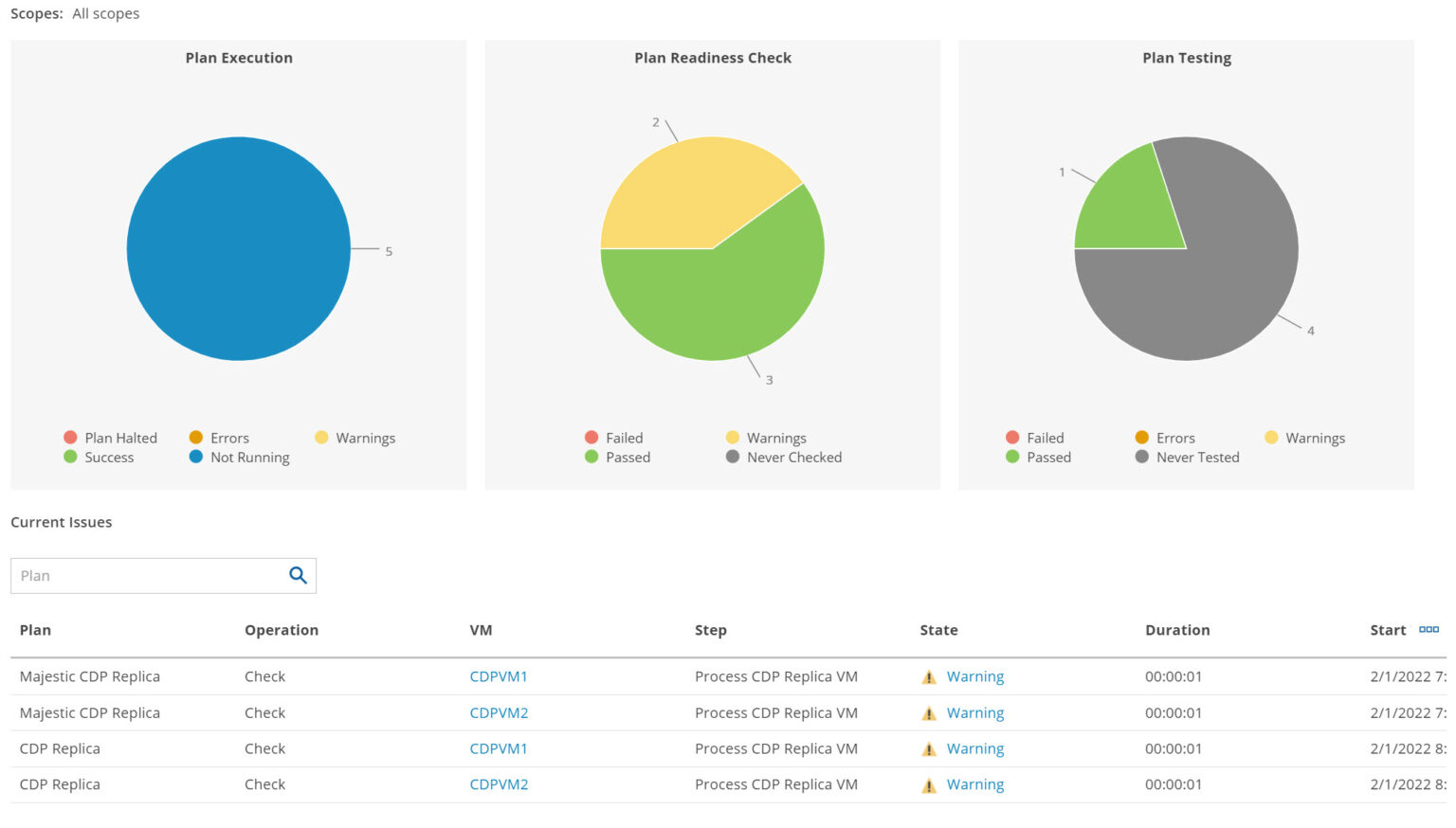Click the green Passed color dot in Plan Testing
This screenshot has width=1456, height=828.
1013,458
